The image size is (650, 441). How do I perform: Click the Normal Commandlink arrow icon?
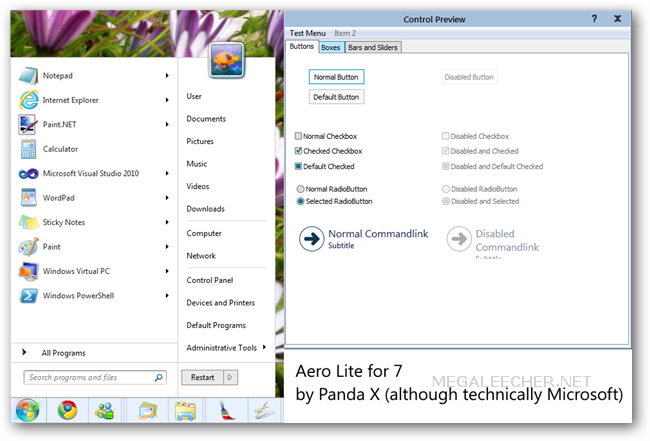pyautogui.click(x=311, y=239)
